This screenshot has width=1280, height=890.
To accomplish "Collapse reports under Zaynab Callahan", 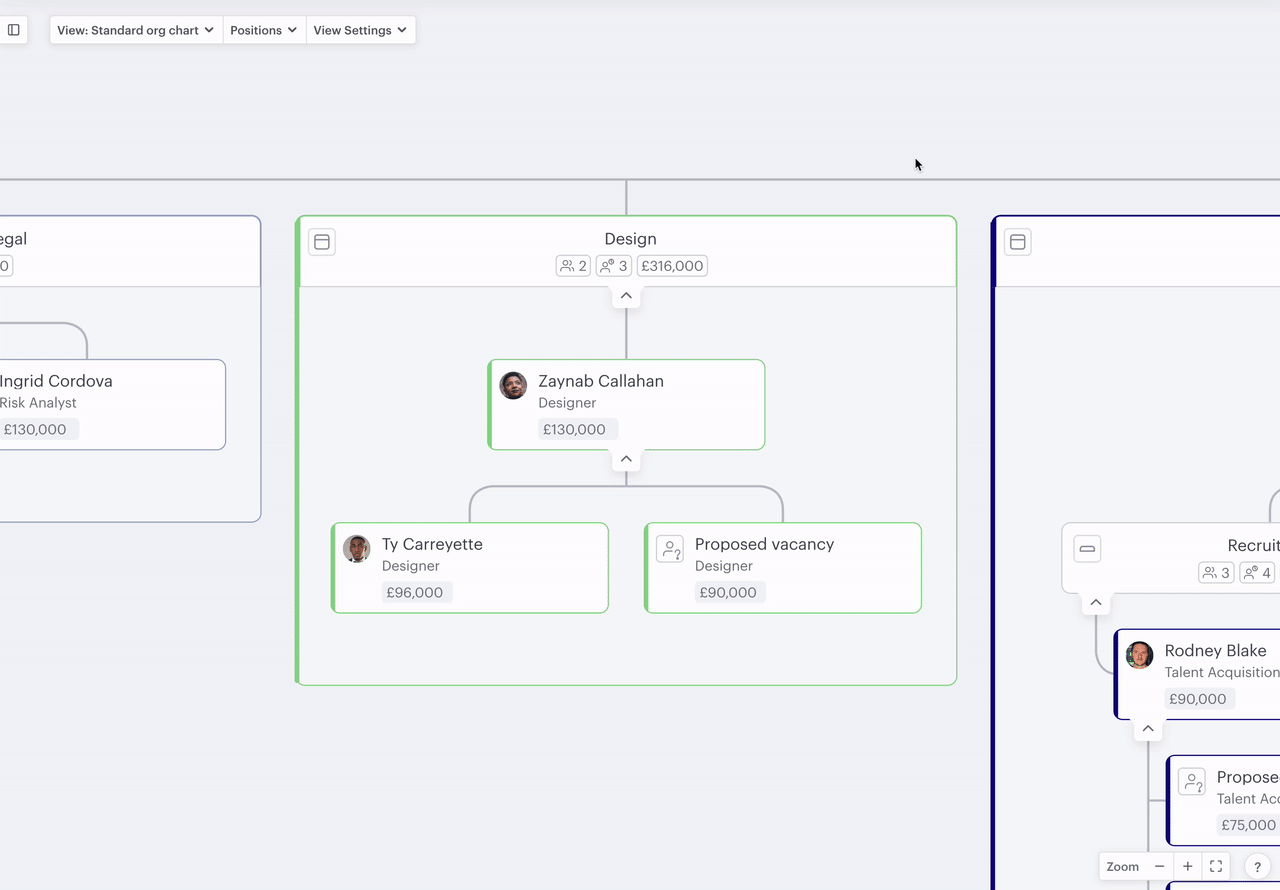I will coord(626,459).
